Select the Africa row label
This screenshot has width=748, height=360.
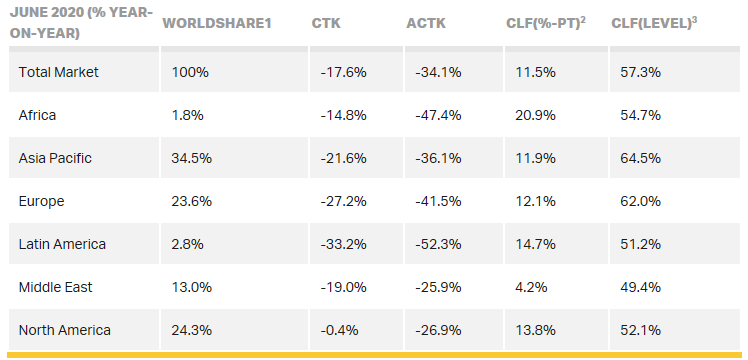click(37, 115)
